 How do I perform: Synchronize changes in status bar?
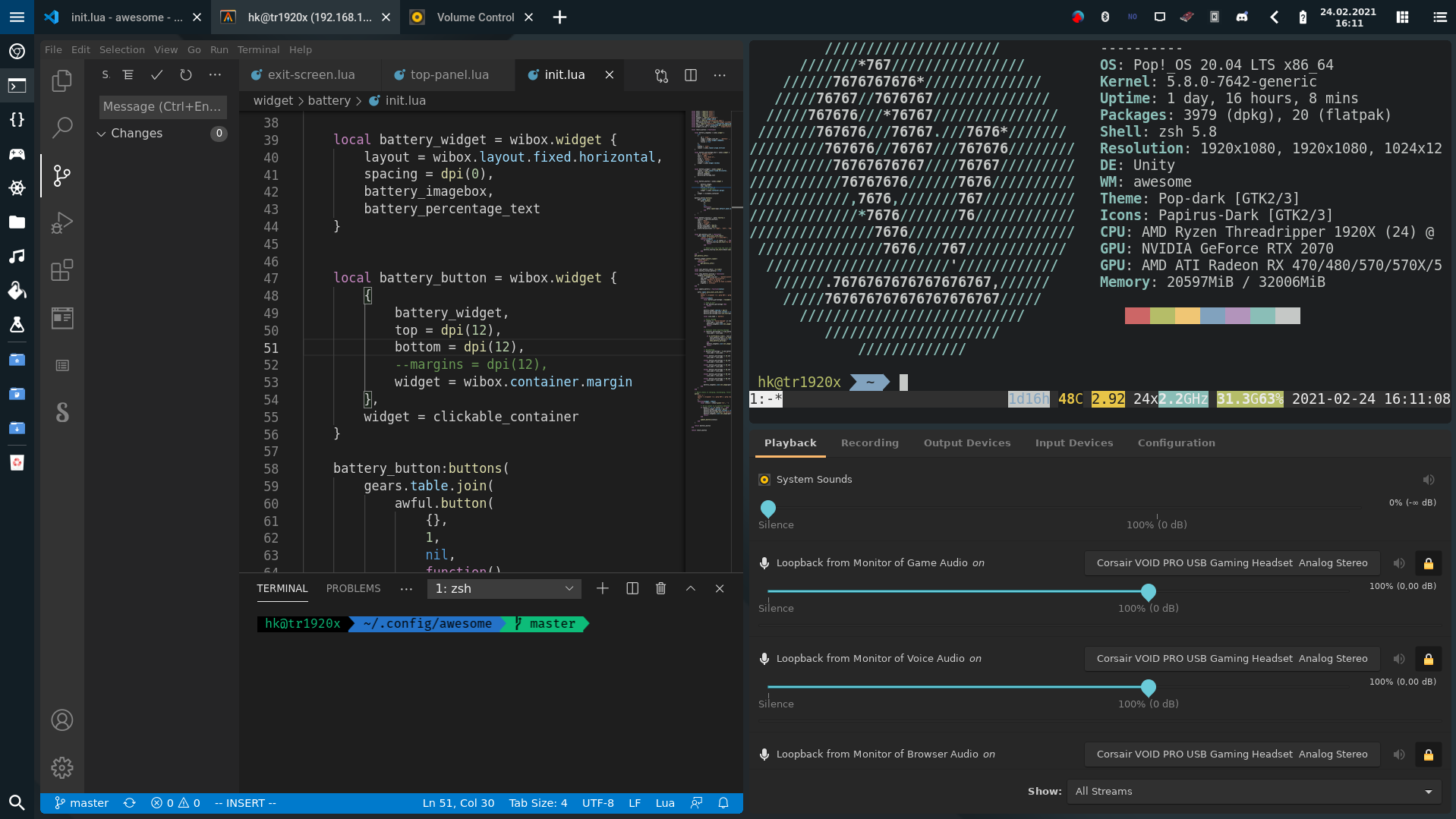tap(130, 803)
